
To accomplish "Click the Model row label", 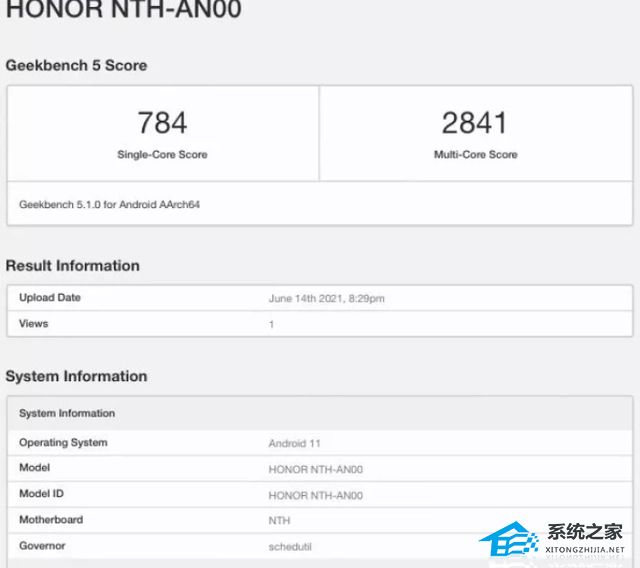I will [35, 468].
